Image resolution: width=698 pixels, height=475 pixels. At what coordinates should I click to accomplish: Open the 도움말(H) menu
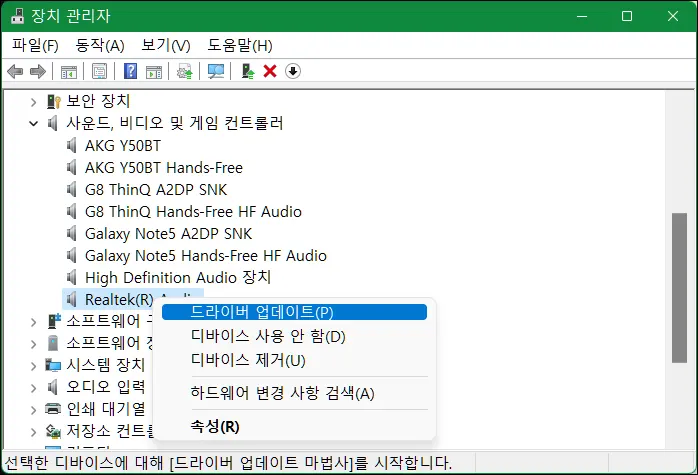coord(239,45)
